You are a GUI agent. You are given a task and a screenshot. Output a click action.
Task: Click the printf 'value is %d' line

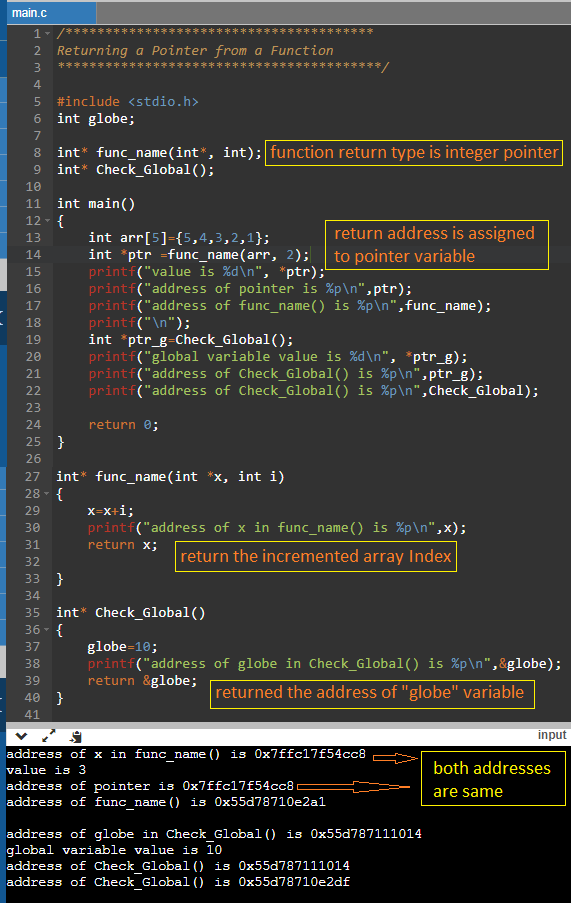[x=207, y=272]
